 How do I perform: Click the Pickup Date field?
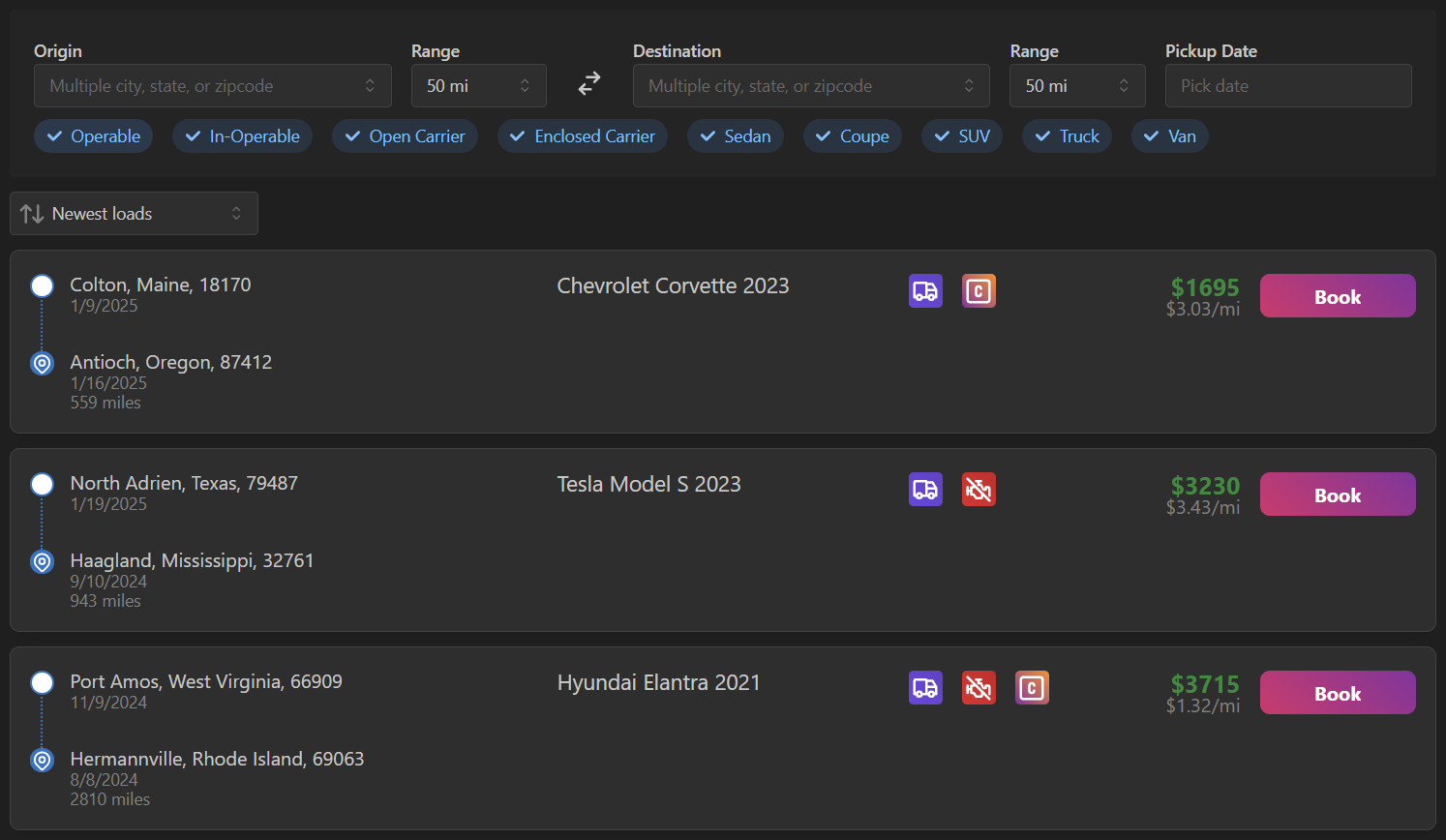click(x=1288, y=85)
